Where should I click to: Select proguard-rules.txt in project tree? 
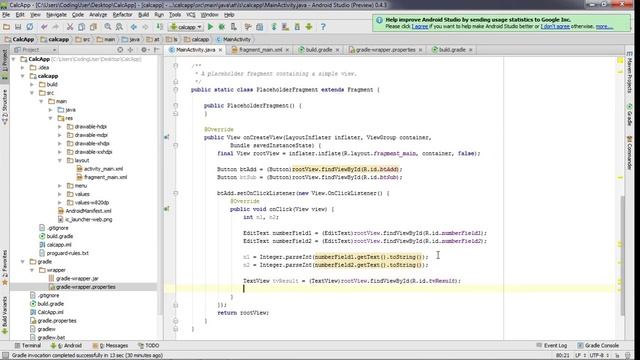[67, 253]
